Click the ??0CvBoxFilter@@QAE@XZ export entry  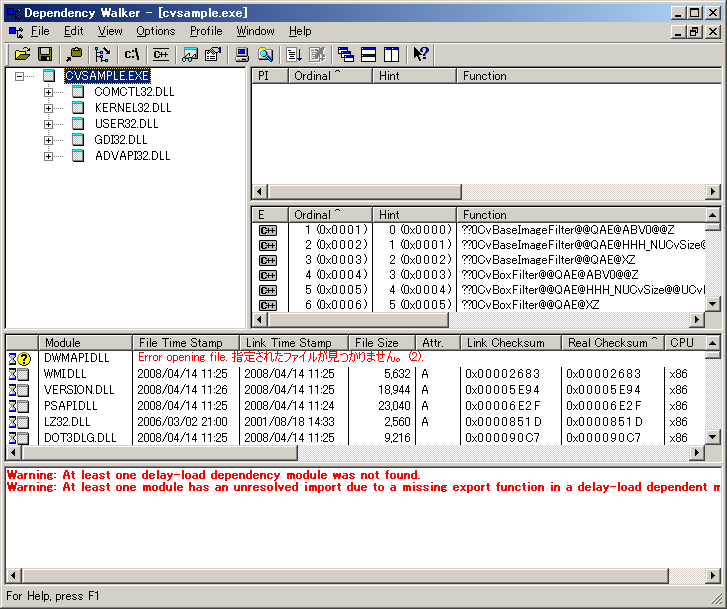click(x=530, y=305)
